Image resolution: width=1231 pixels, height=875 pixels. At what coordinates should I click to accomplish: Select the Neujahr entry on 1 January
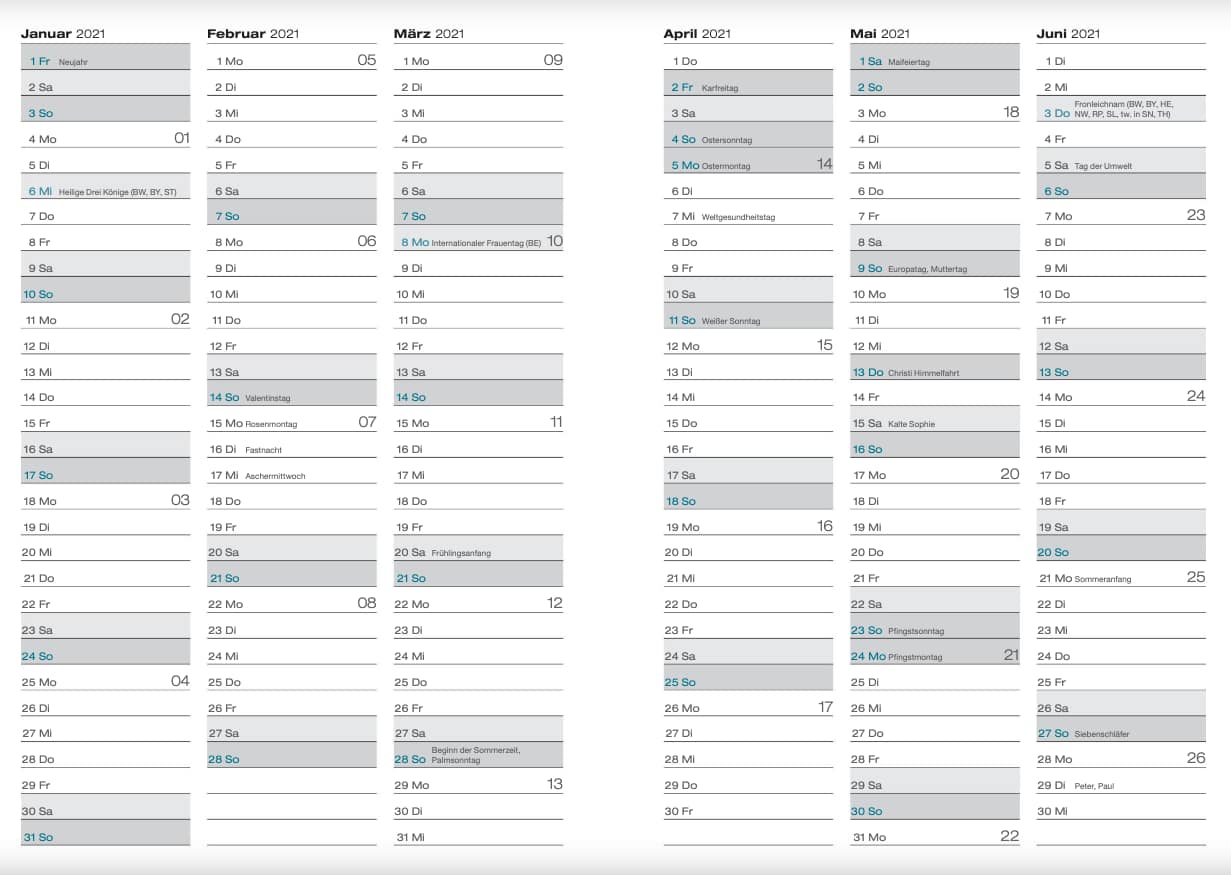tap(73, 62)
